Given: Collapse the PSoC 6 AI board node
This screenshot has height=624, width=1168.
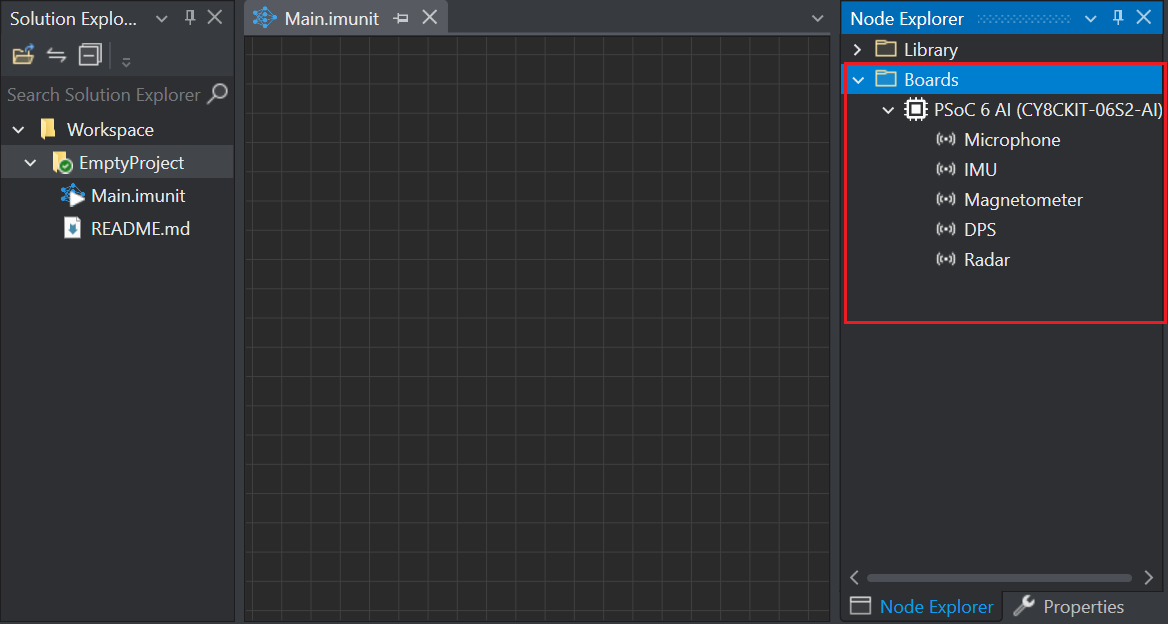Looking at the screenshot, I should (888, 110).
